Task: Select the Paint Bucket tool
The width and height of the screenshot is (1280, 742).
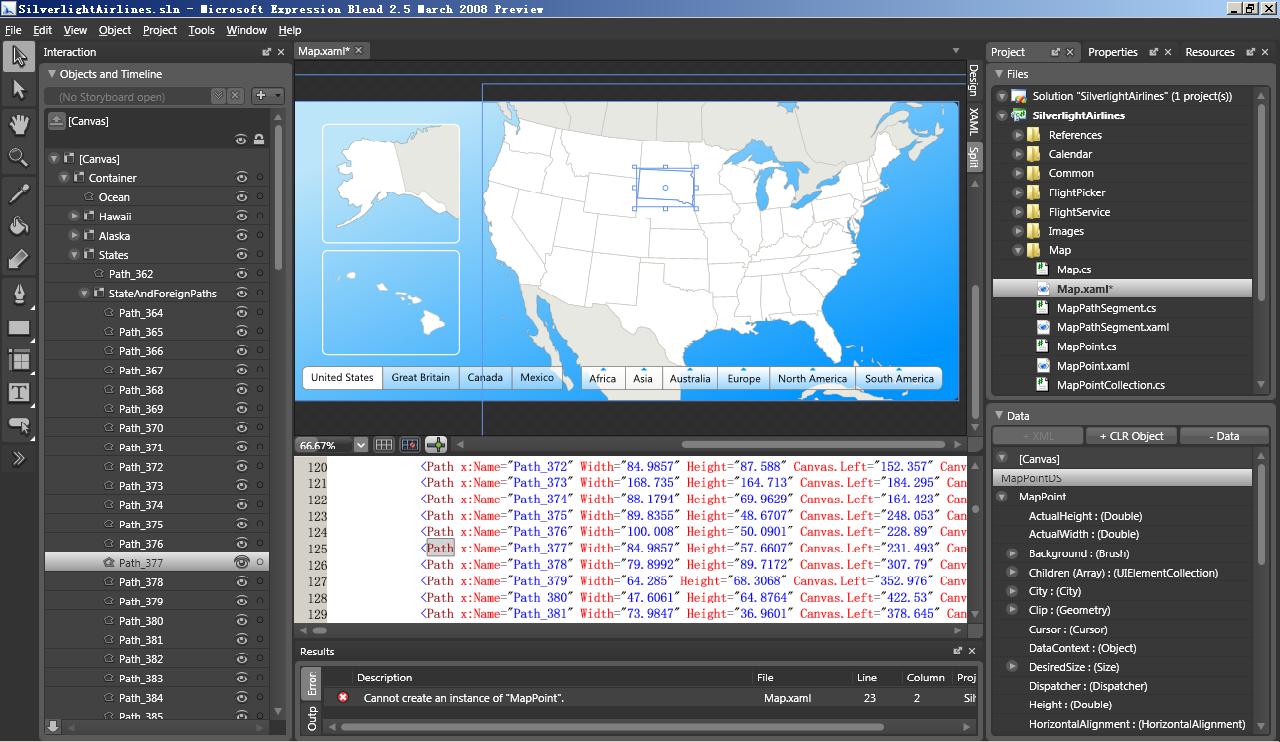Action: coord(18,227)
